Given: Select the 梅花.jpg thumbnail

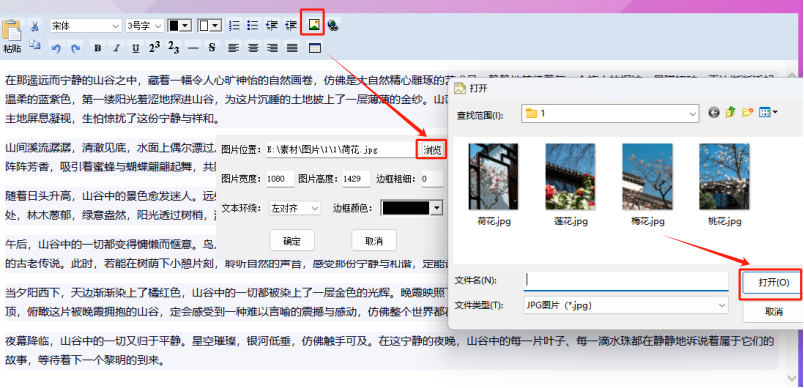Looking at the screenshot, I should (647, 185).
